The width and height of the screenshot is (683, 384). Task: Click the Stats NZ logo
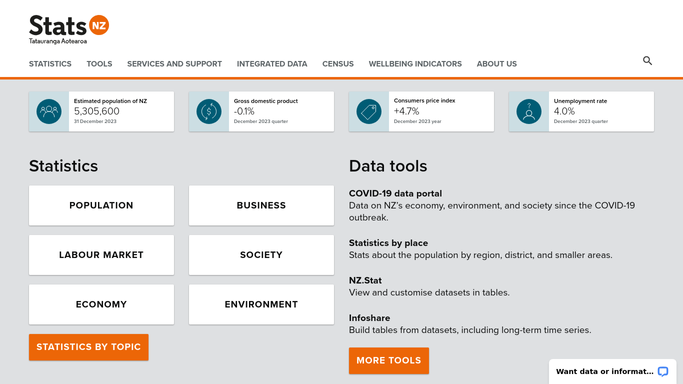click(69, 30)
